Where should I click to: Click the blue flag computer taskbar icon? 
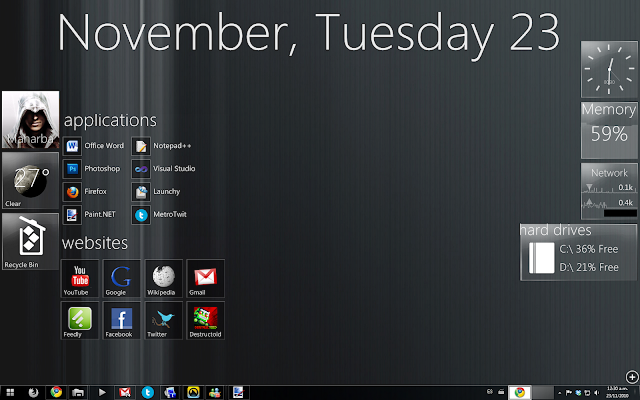170,393
